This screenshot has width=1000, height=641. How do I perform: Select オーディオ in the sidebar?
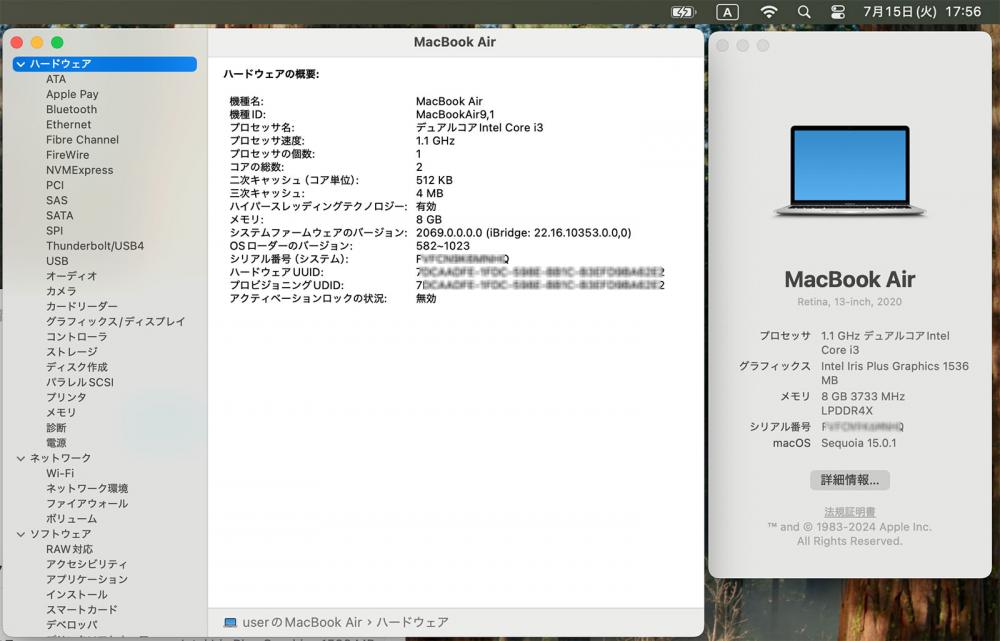pos(71,276)
